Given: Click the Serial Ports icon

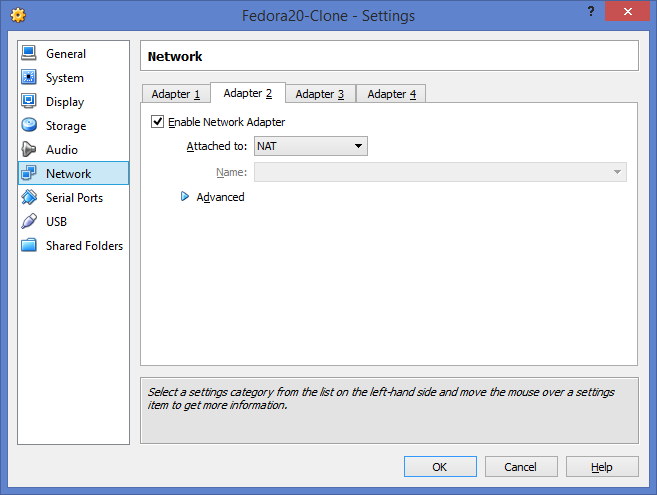Looking at the screenshot, I should click(29, 197).
